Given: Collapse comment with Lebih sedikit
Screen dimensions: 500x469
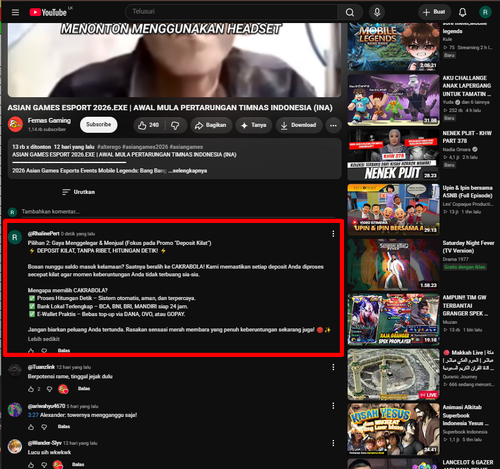Looking at the screenshot, I should tap(44, 339).
